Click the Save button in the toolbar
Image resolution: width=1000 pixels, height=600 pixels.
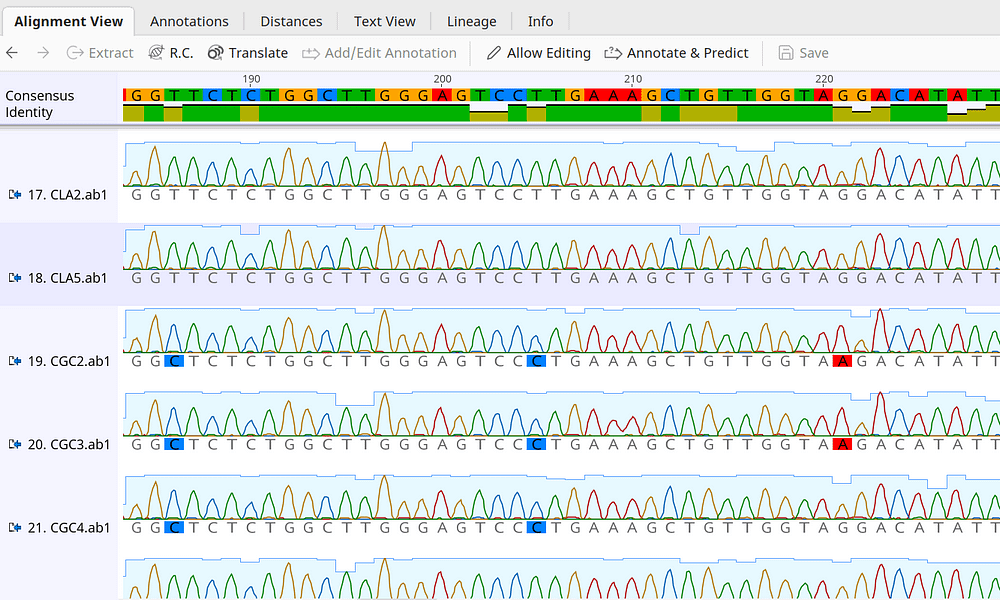(x=803, y=53)
